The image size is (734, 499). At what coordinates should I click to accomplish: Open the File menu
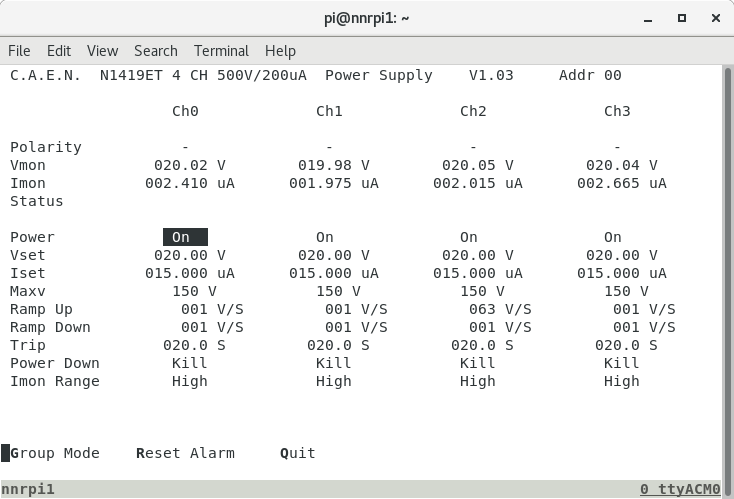click(x=19, y=51)
